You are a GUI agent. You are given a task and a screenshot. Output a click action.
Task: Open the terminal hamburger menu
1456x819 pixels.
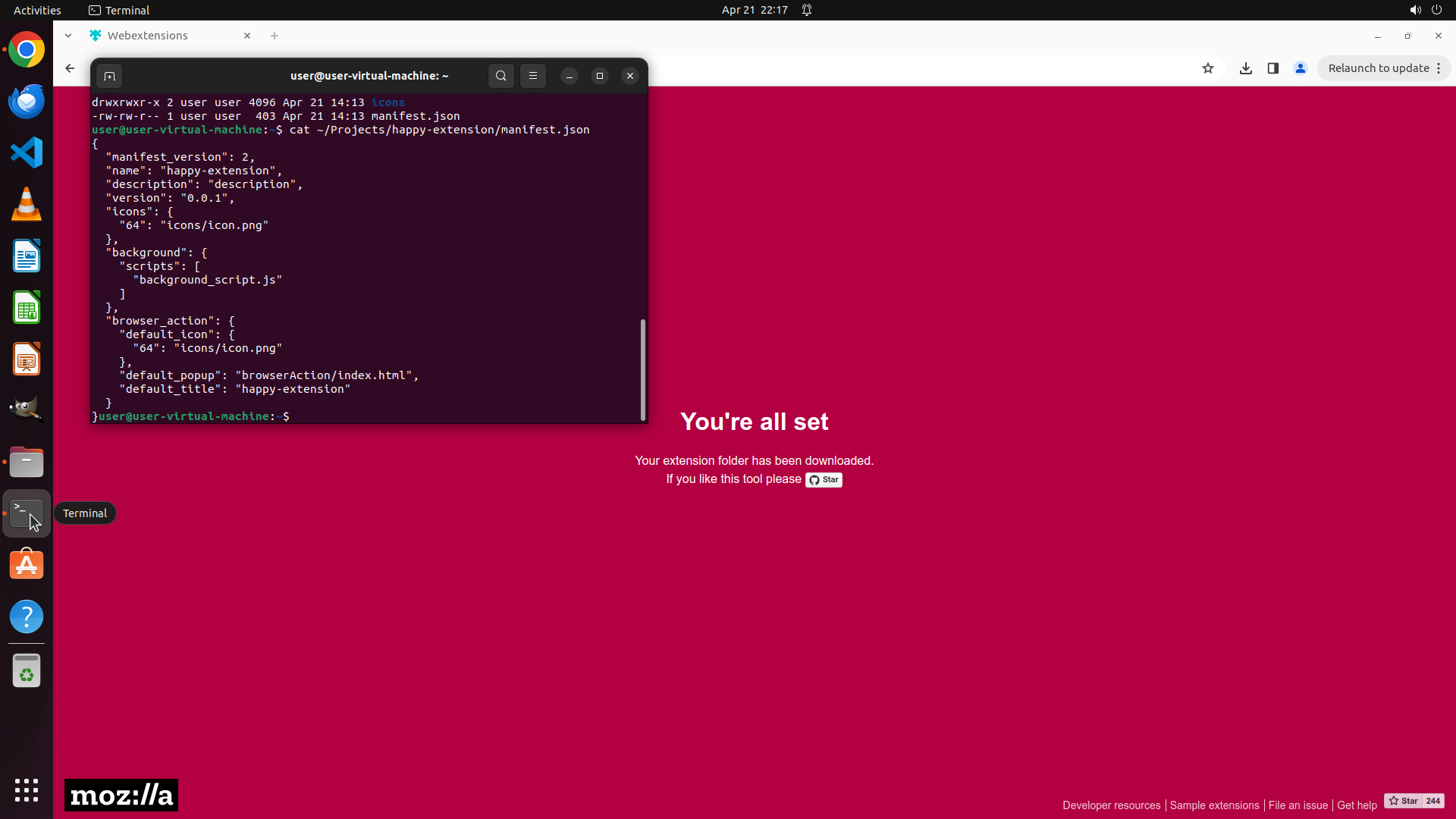pyautogui.click(x=533, y=76)
